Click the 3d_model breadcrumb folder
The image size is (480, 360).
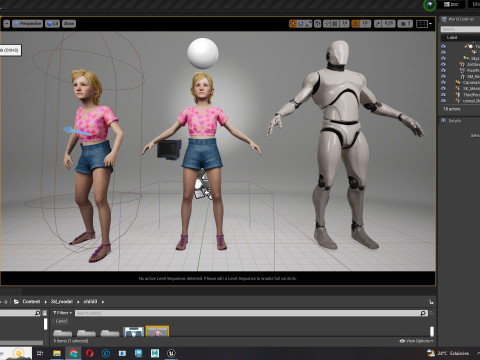62,302
